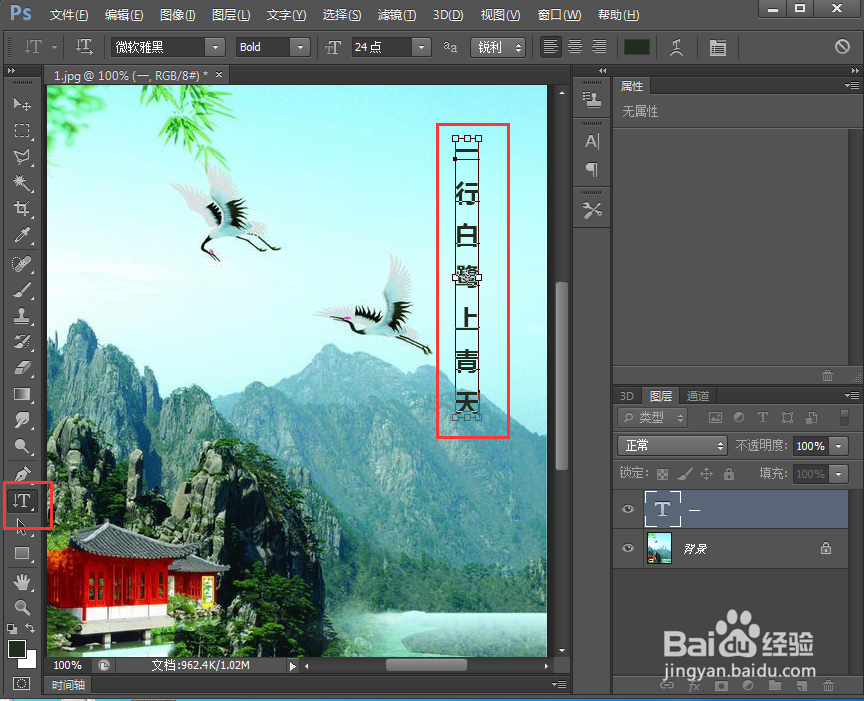Open the layer filter 类型 dropdown
This screenshot has width=864, height=701.
(652, 418)
